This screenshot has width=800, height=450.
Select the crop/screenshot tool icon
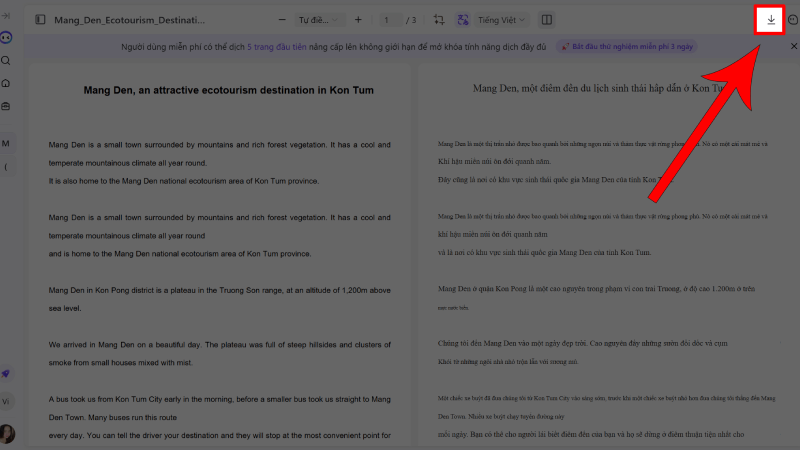(439, 20)
